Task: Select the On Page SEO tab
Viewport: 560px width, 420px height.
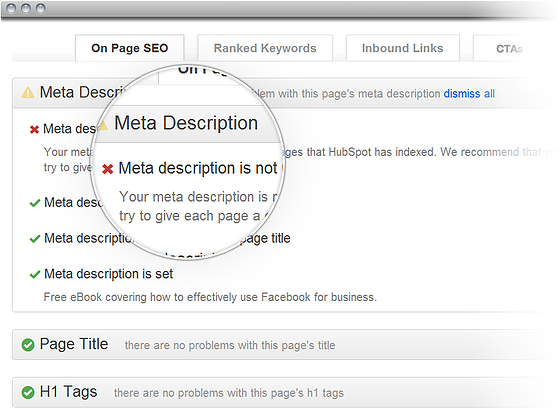Action: 130,48
